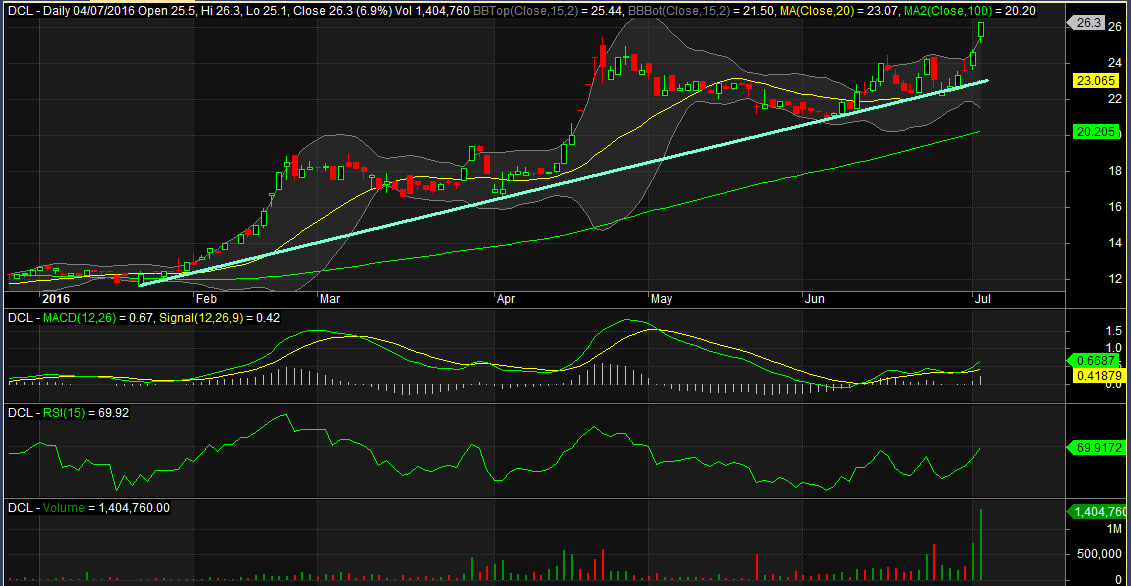This screenshot has width=1131, height=586.
Task: Click the Apr marker on time axis
Action: click(506, 298)
